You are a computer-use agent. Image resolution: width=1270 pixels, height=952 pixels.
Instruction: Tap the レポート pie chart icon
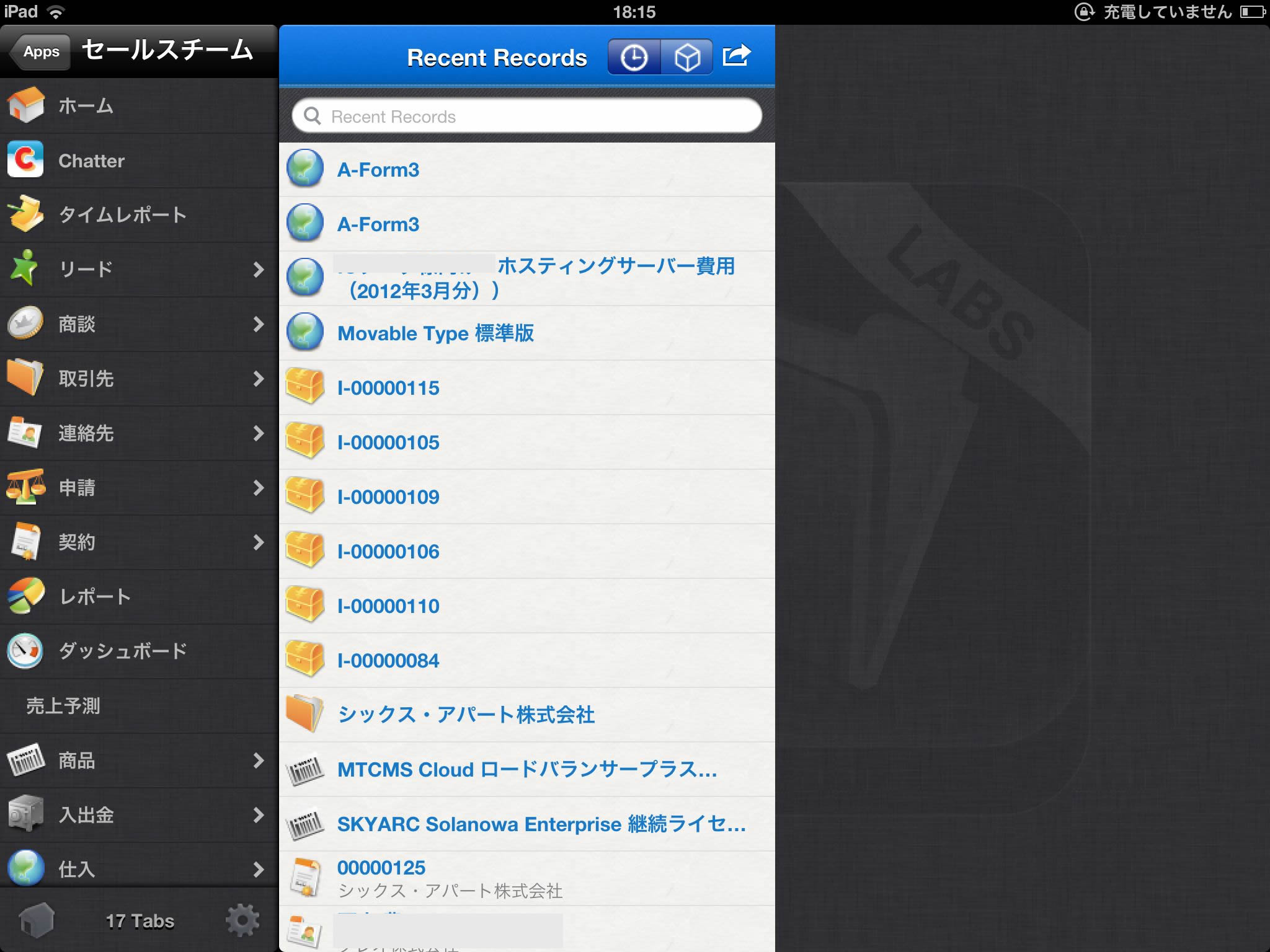click(26, 596)
